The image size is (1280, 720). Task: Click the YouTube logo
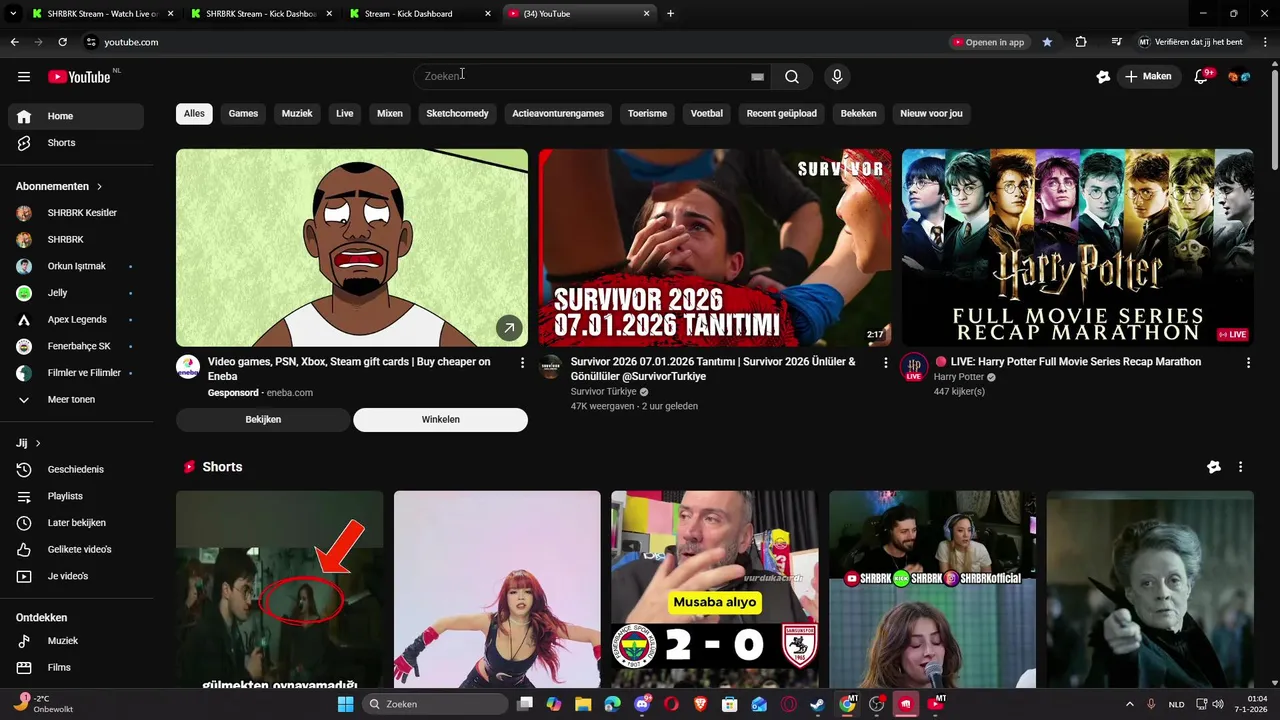79,77
